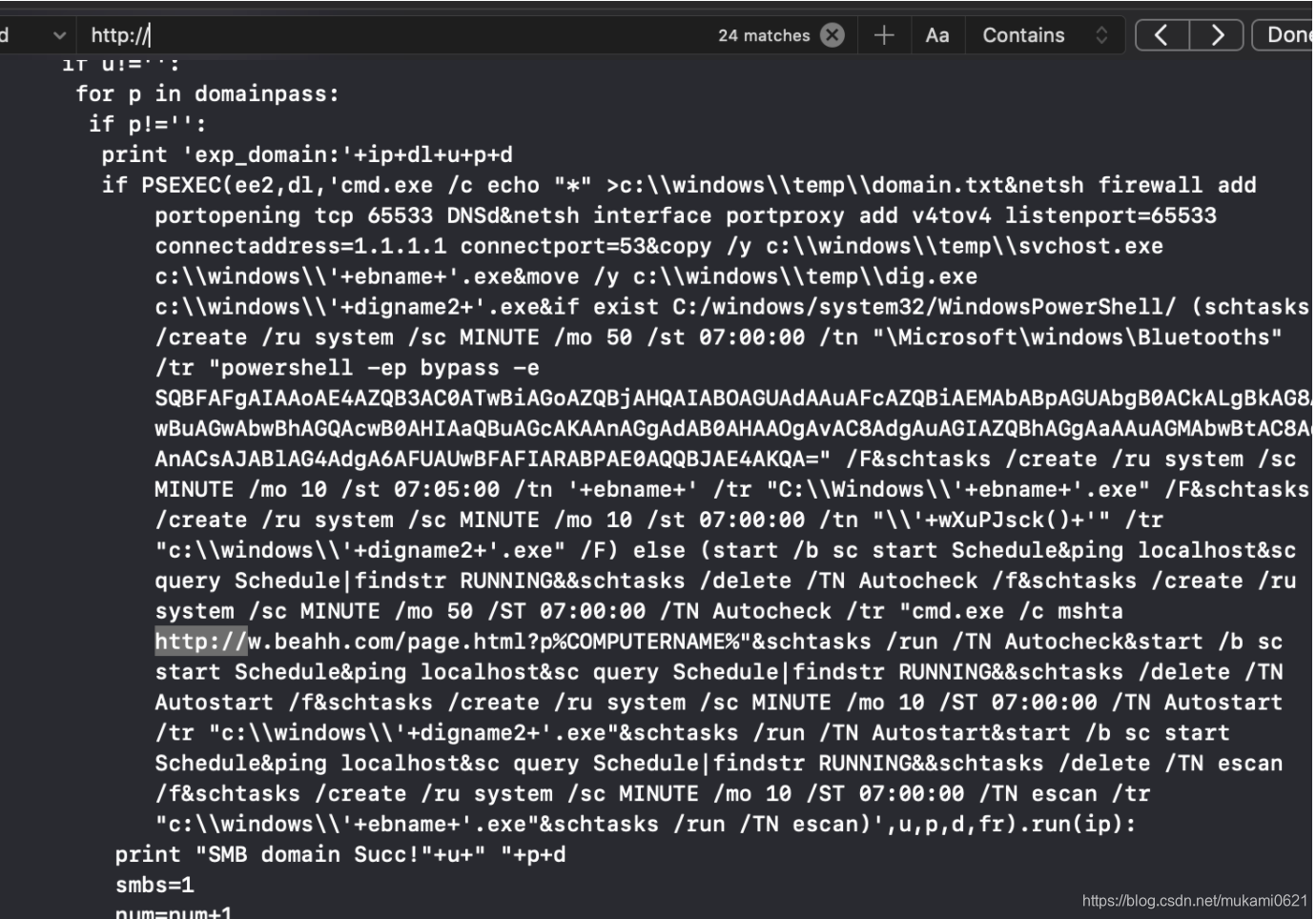Click the 'smbs=1' line
This screenshot has width=1316, height=919.
pyautogui.click(x=154, y=885)
